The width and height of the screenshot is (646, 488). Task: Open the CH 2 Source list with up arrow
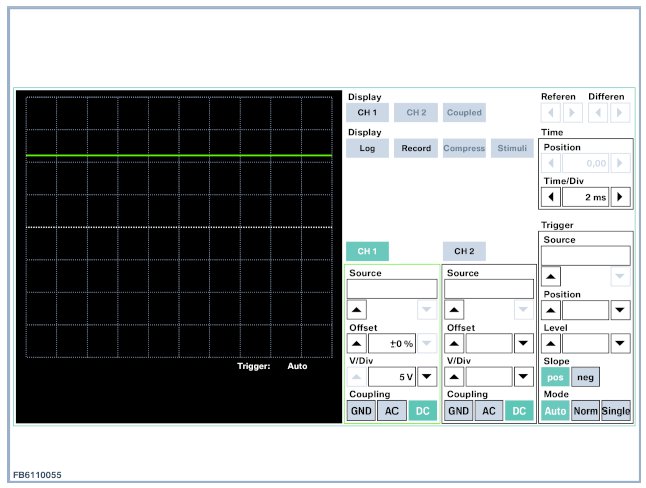click(x=454, y=310)
